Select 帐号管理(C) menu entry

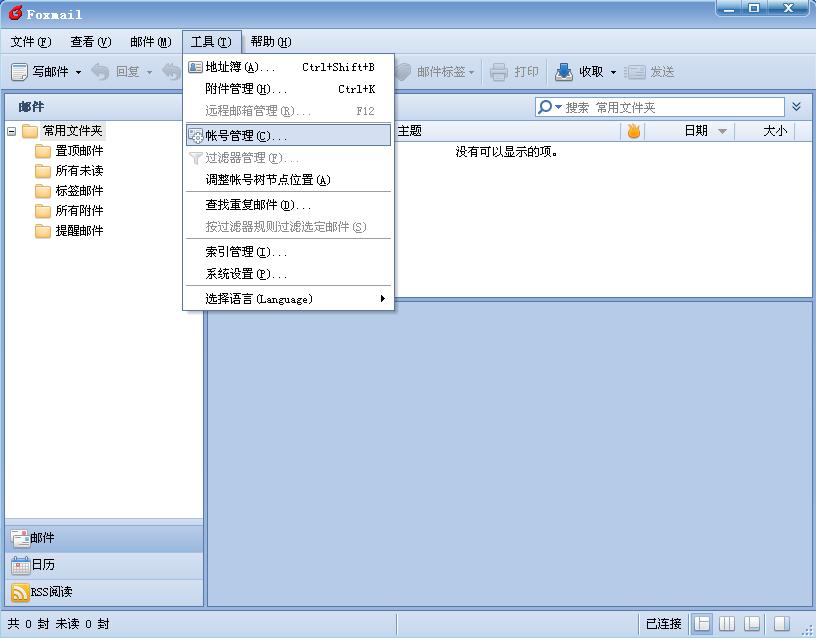point(288,135)
